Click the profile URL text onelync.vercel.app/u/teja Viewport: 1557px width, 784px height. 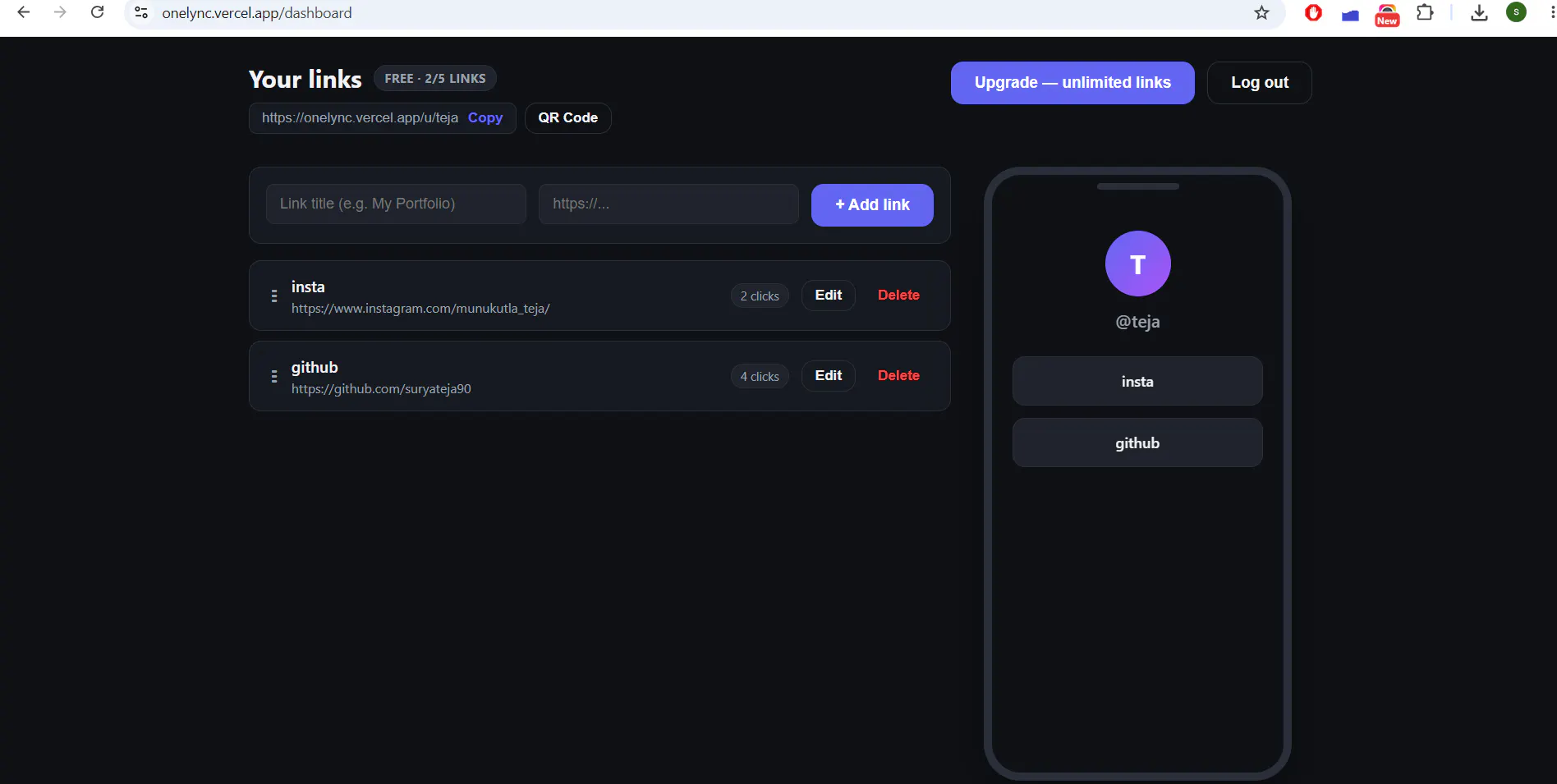click(x=360, y=117)
